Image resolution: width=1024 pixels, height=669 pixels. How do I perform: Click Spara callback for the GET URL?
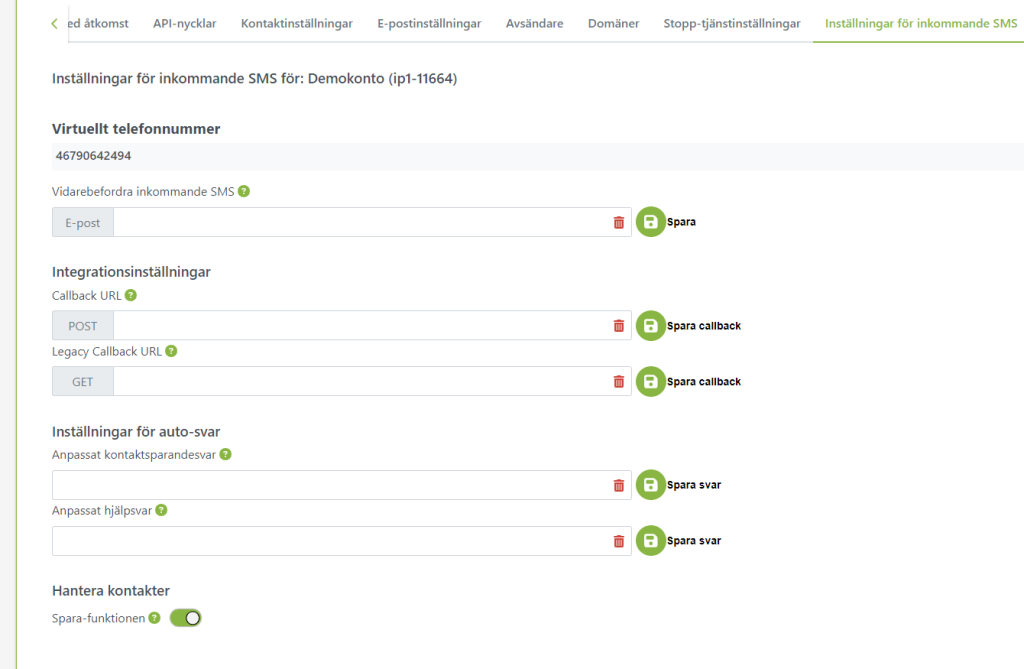704,382
